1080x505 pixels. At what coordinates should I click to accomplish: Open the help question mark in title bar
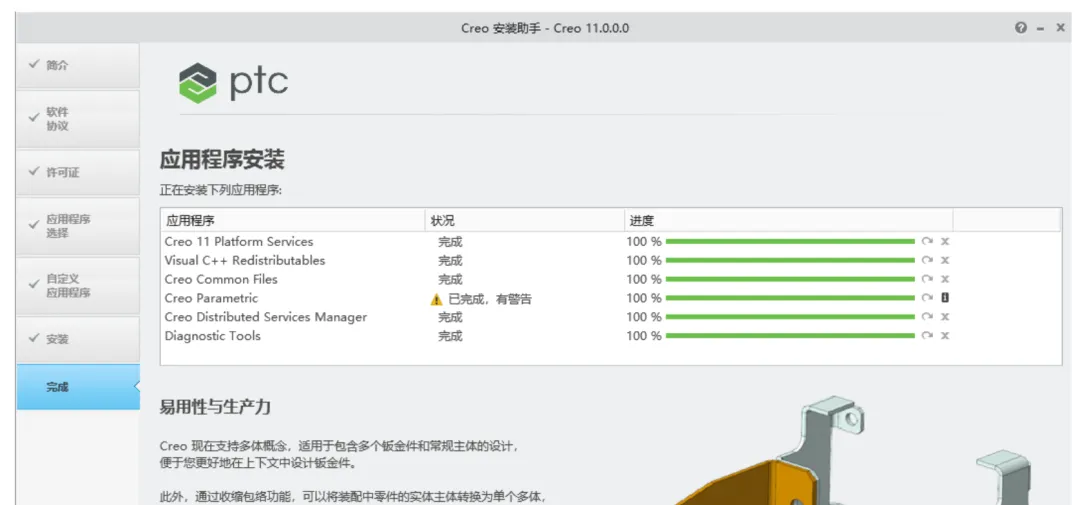[1021, 28]
